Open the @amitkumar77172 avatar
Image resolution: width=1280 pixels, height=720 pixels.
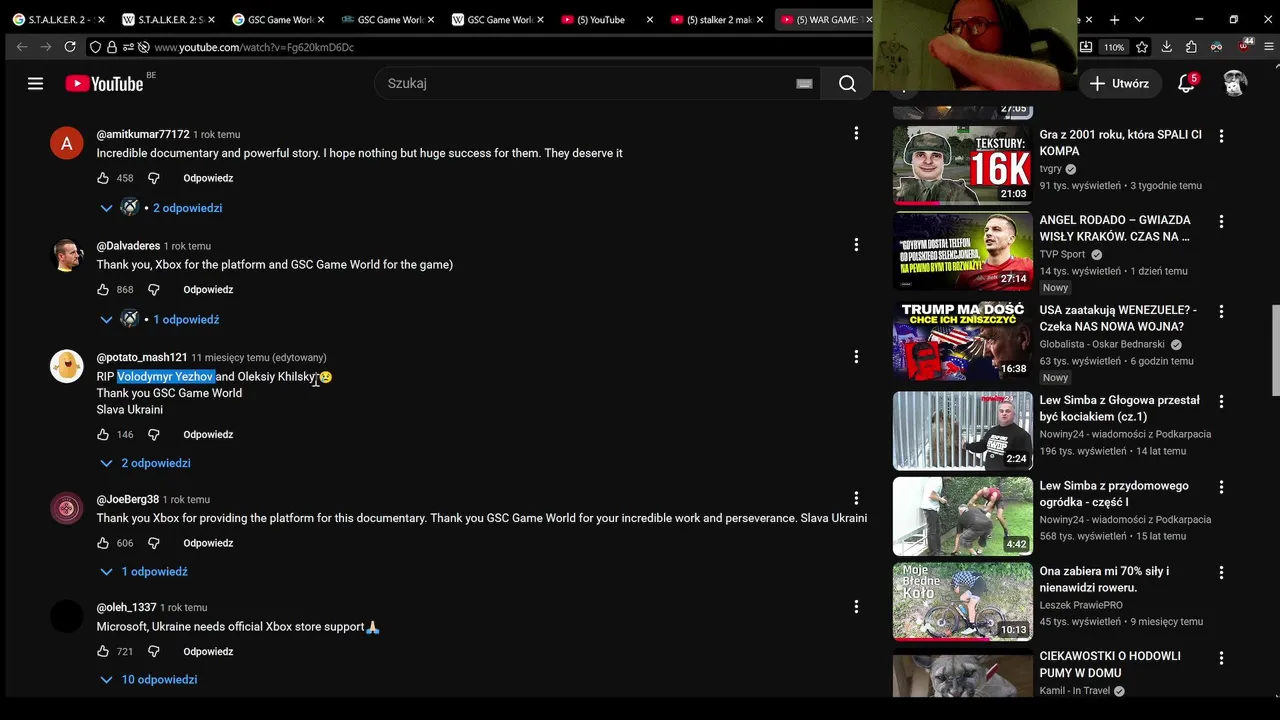pos(67,144)
